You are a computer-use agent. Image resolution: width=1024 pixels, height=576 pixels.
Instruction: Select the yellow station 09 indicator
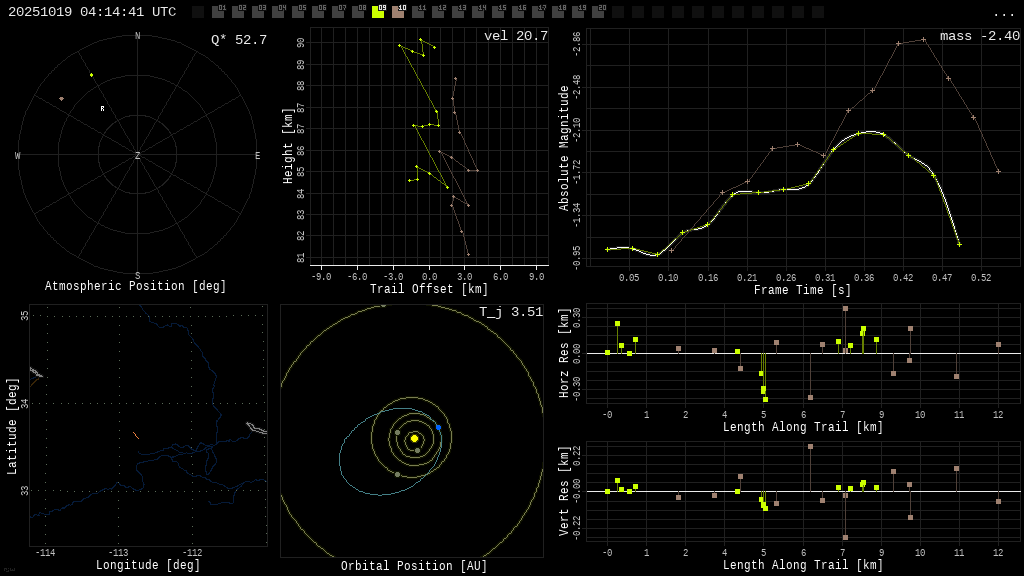pos(378,12)
